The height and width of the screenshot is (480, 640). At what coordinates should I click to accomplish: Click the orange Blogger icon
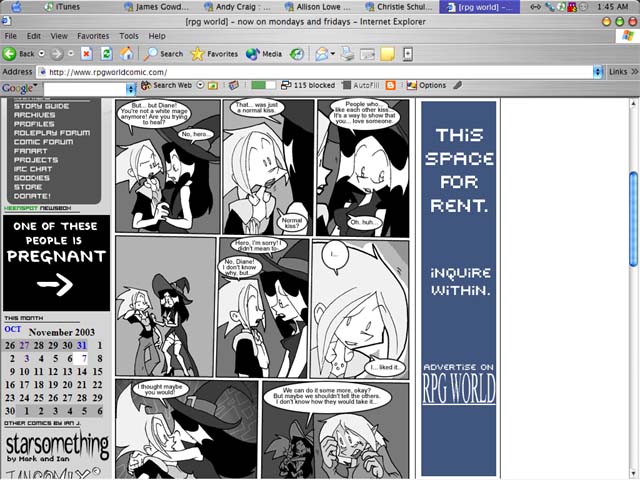pyautogui.click(x=391, y=85)
